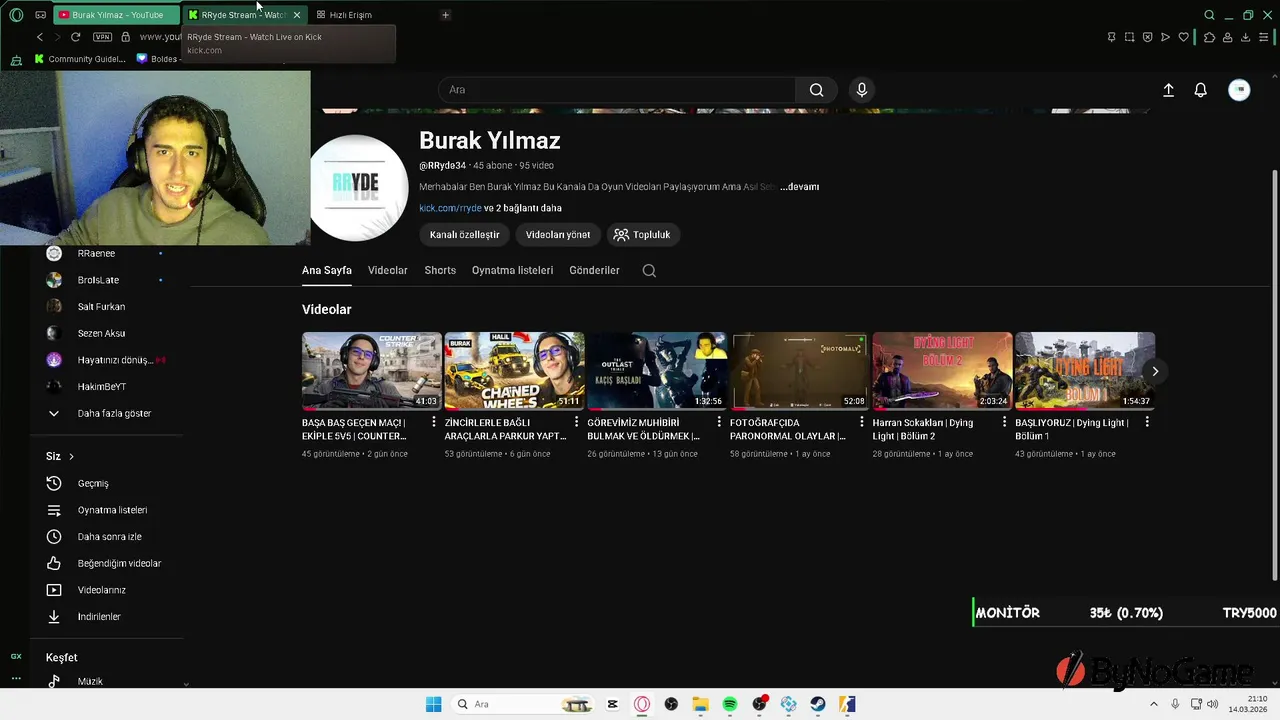Open the YouTube upload arrow icon

pos(1168,90)
